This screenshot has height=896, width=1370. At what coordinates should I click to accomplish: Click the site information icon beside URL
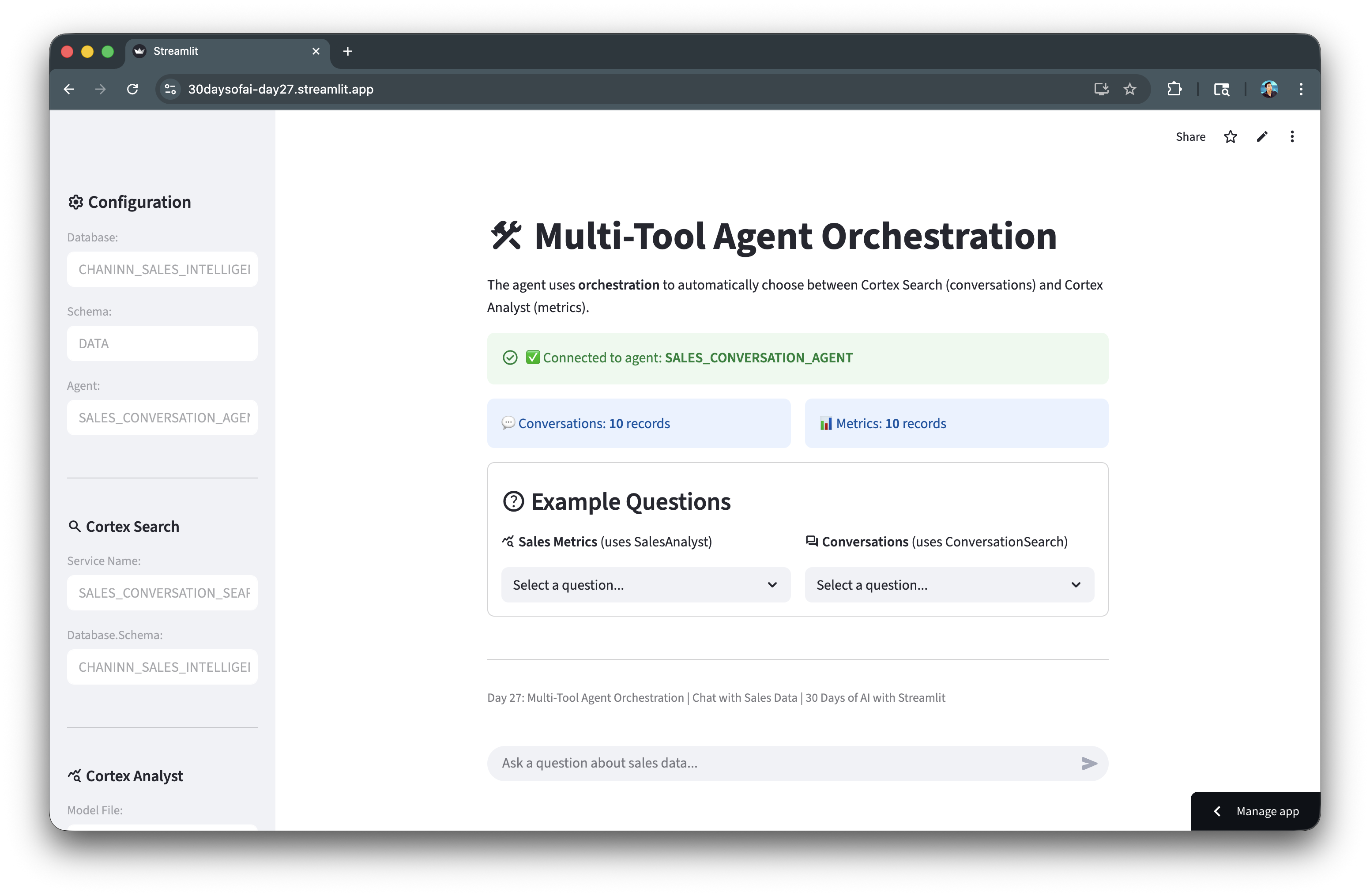tap(170, 89)
